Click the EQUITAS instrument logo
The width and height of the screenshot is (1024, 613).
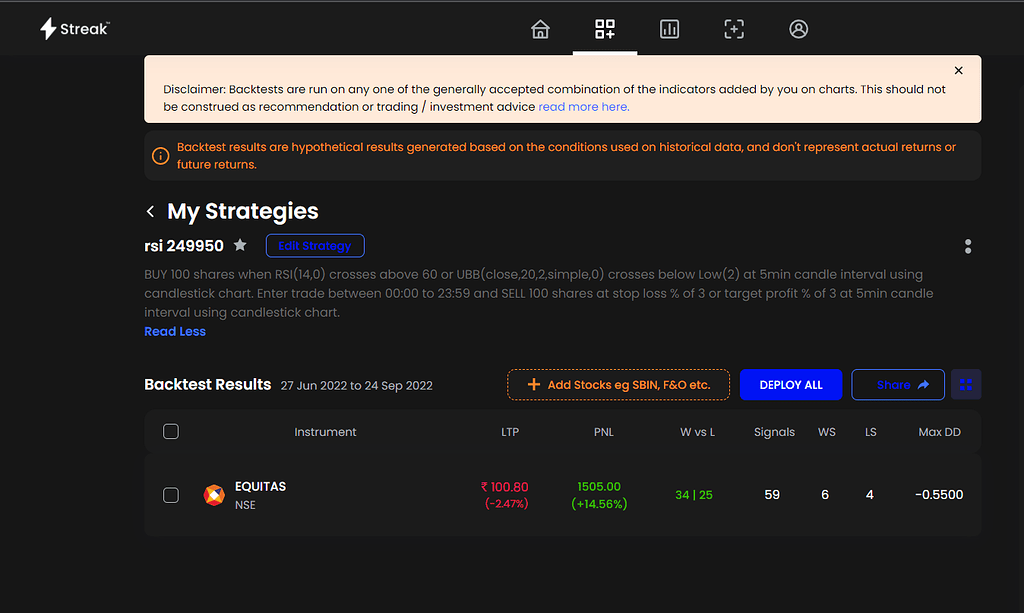pyautogui.click(x=213, y=494)
